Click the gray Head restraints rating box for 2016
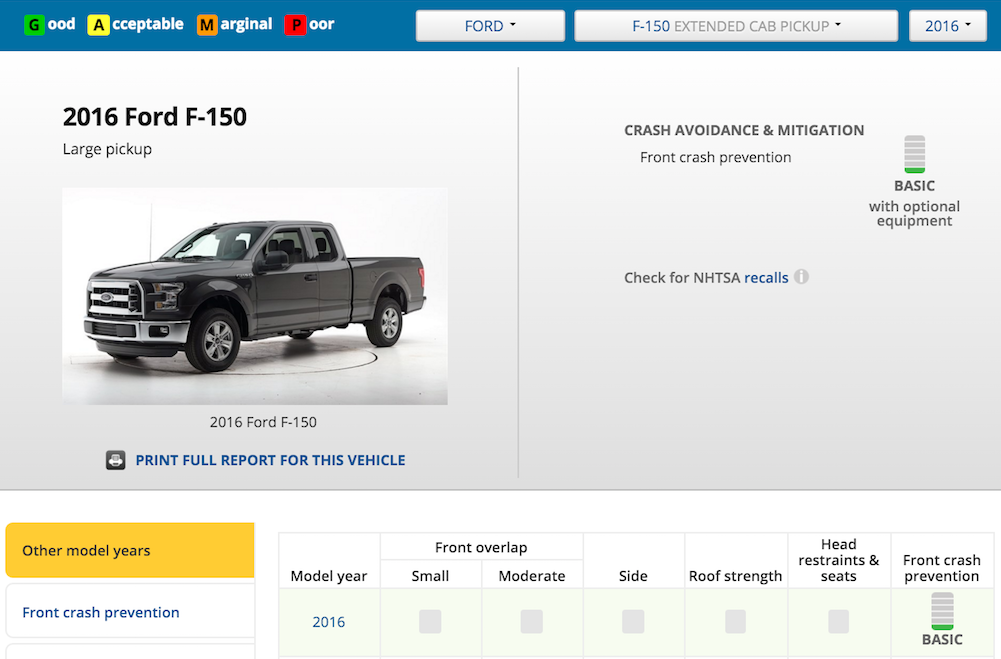Image resolution: width=1001 pixels, height=659 pixels. (839, 621)
